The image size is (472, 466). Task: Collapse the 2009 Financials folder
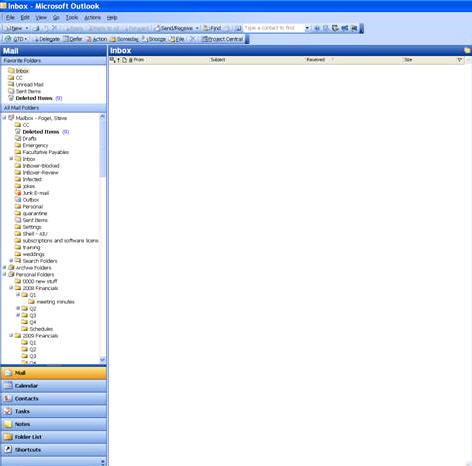[11, 335]
